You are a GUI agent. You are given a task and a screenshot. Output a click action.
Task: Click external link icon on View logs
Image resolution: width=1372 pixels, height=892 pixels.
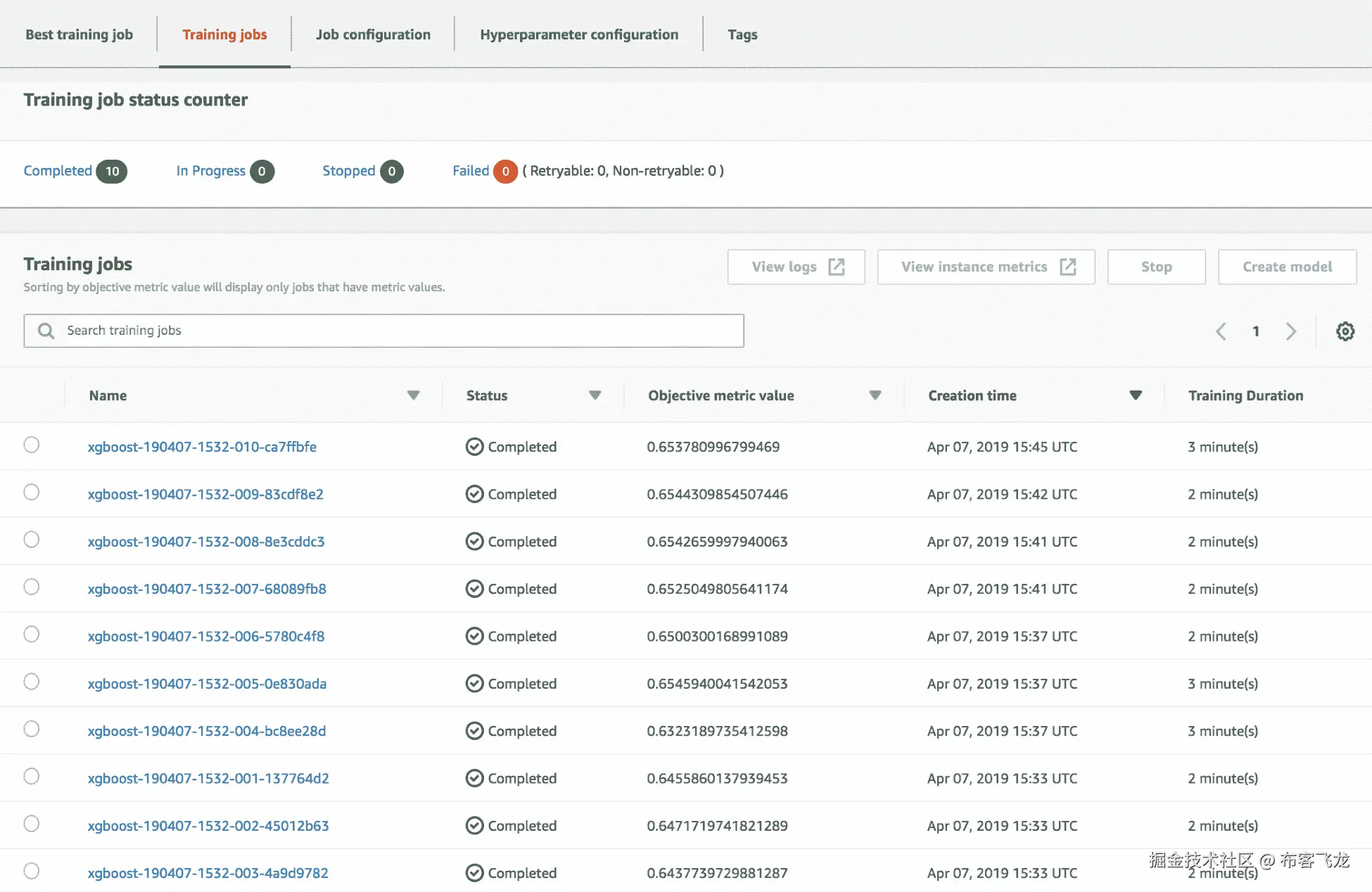point(836,267)
